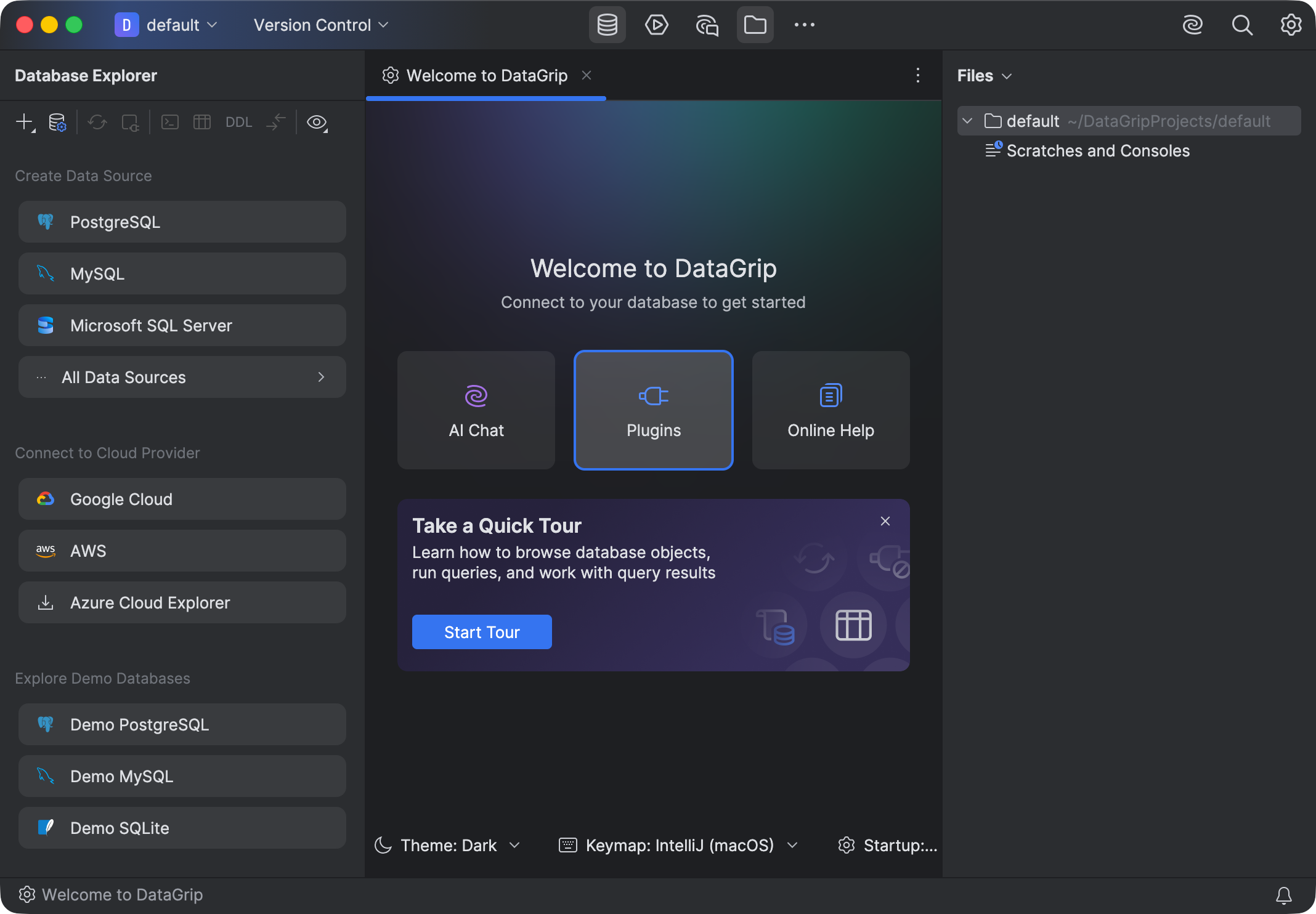Screen dimensions: 1316x914
Task: Click the DDL toolbar button
Action: pyautogui.click(x=238, y=122)
